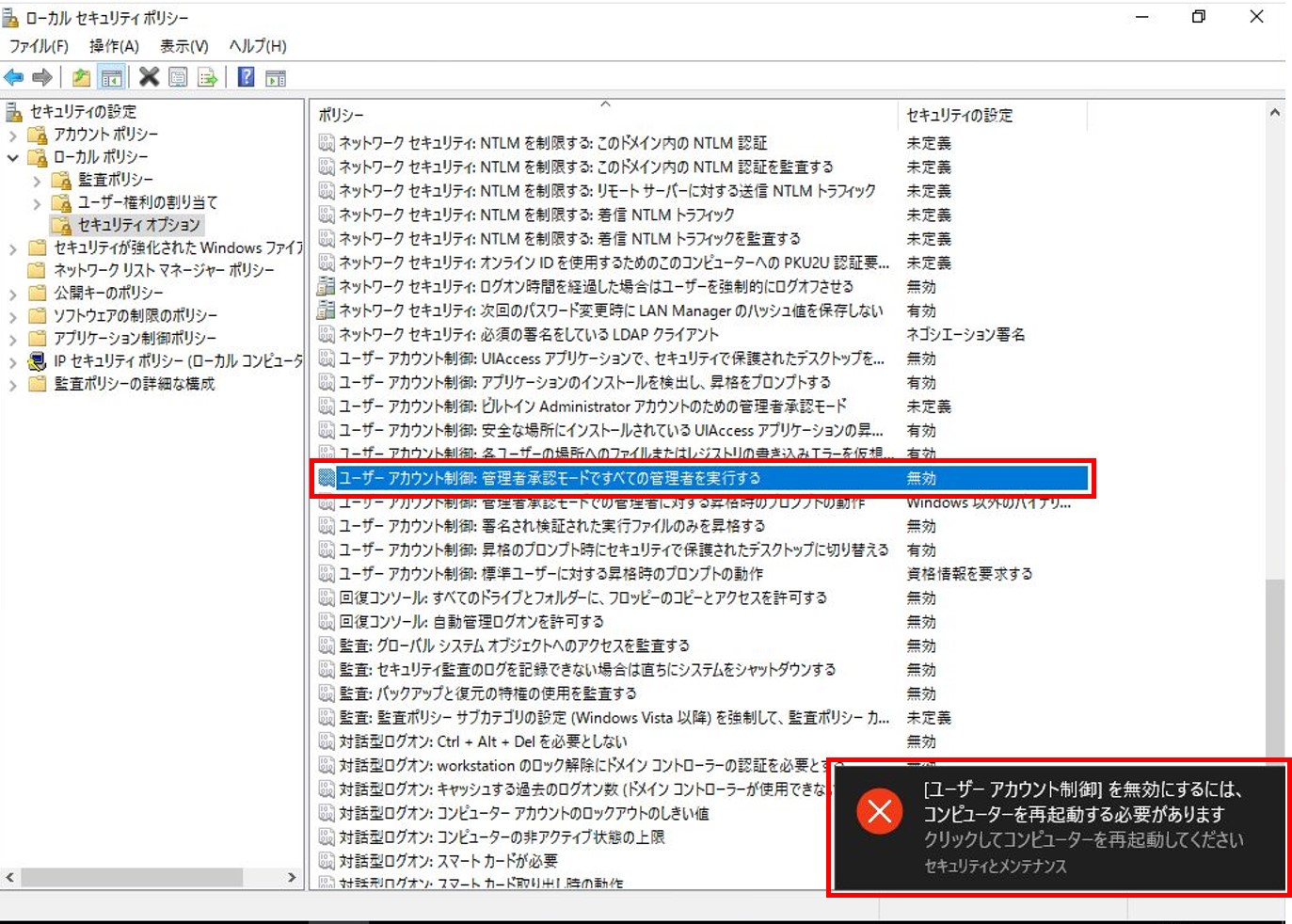
Task: Open Help using the question mark toolbar icon
Action: (x=246, y=77)
